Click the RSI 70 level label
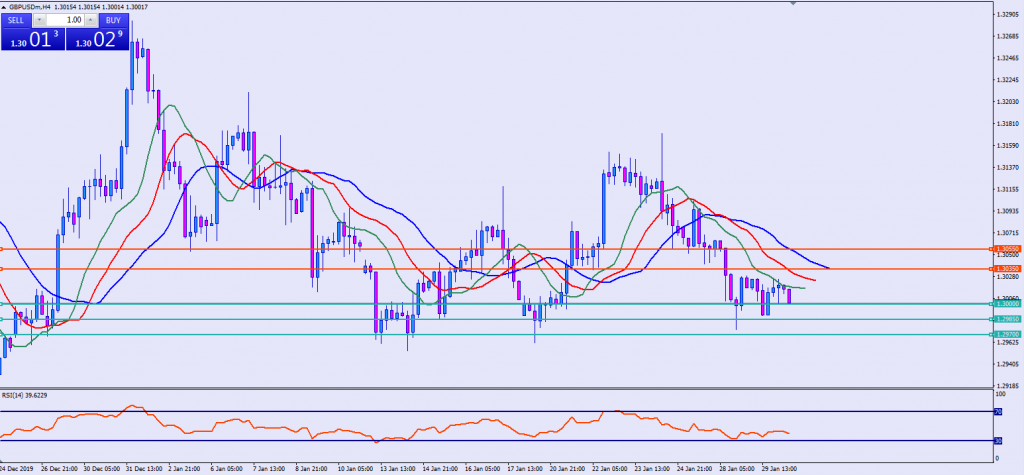 click(998, 411)
